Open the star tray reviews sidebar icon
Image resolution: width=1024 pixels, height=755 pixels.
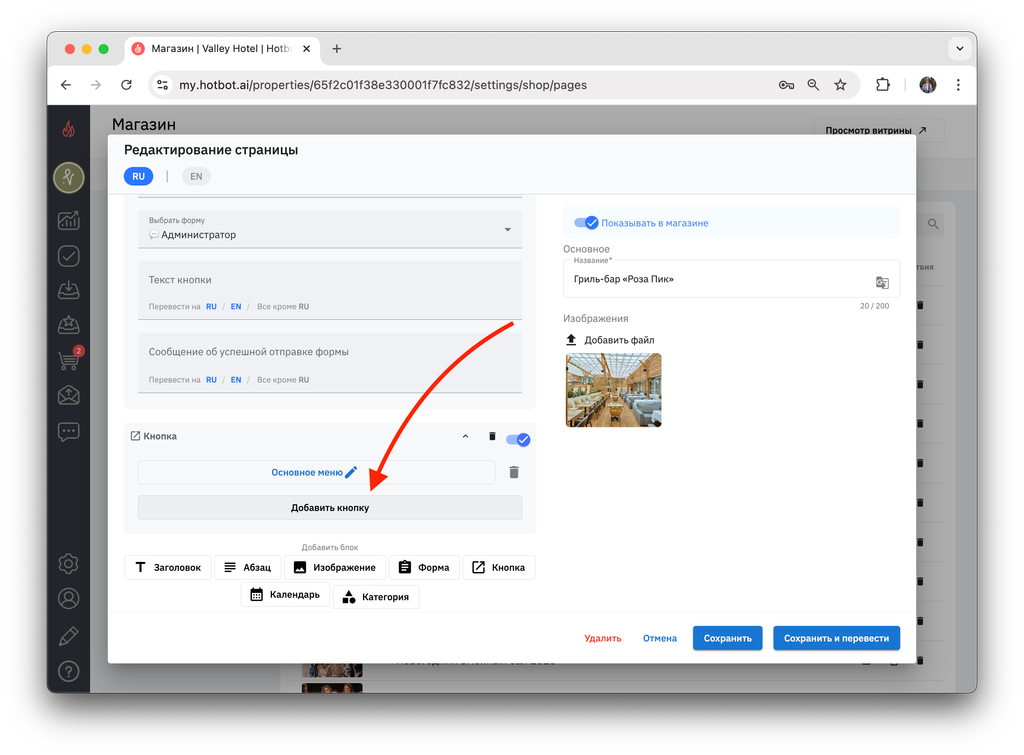[x=69, y=325]
